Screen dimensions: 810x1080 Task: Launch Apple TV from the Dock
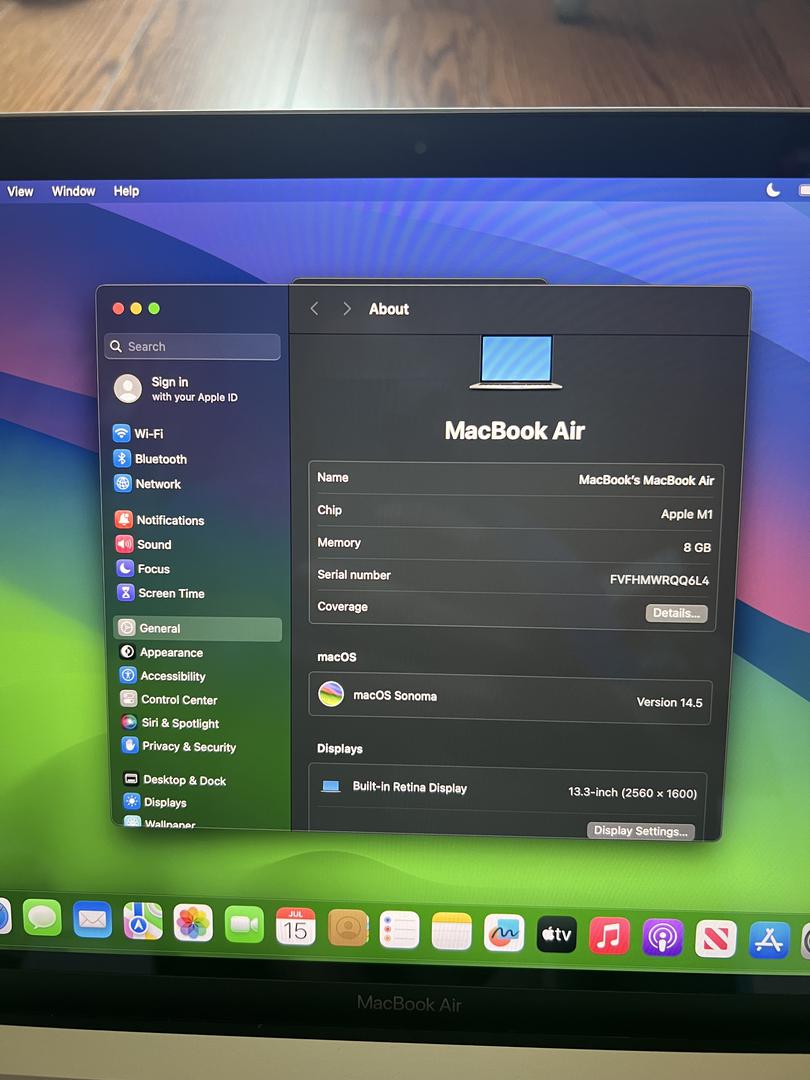coord(557,934)
